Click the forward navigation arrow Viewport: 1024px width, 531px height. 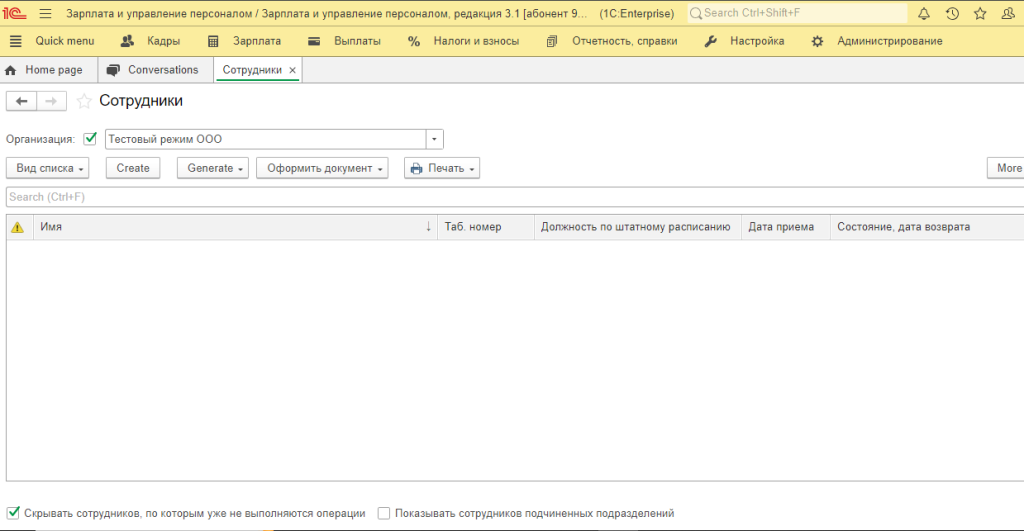coord(52,101)
